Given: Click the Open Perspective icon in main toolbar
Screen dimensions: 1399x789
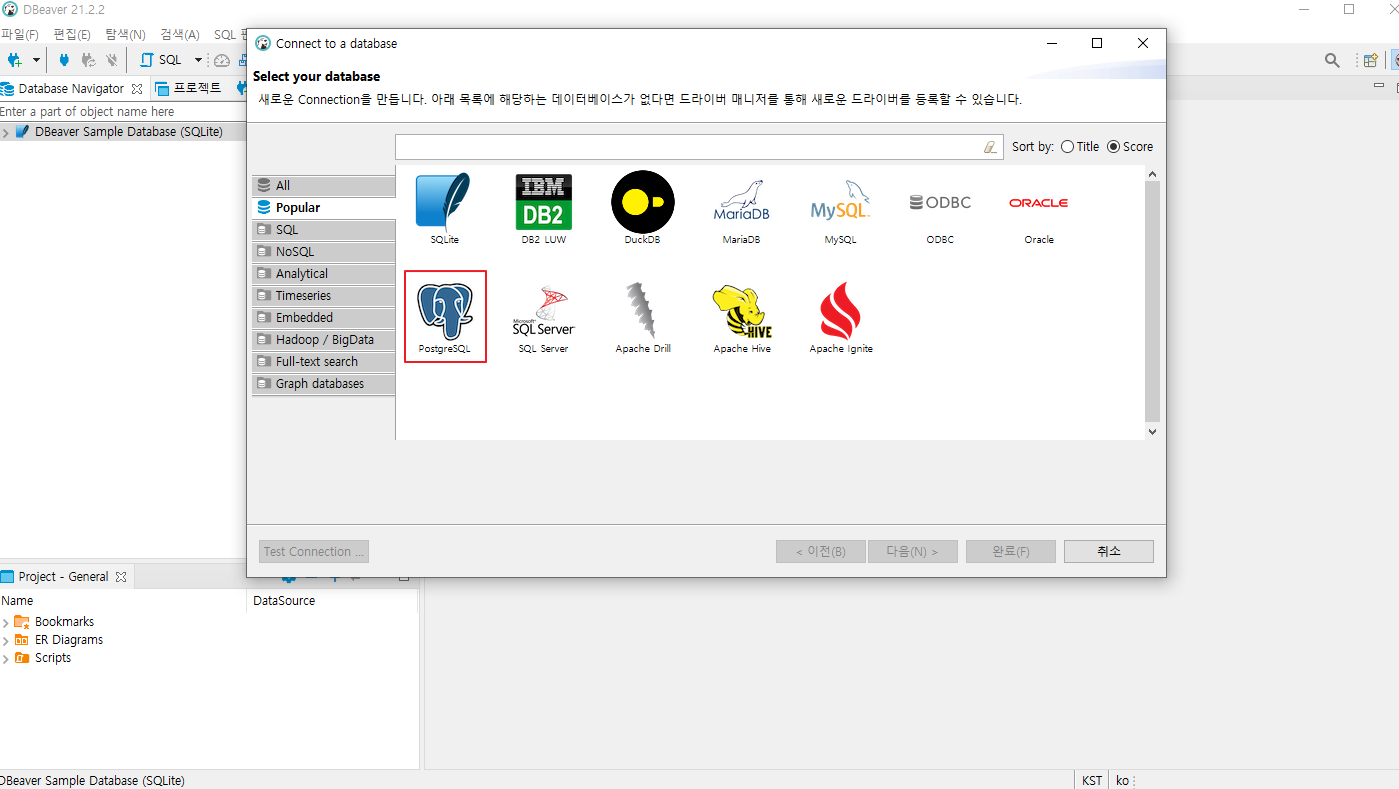Looking at the screenshot, I should (1371, 60).
